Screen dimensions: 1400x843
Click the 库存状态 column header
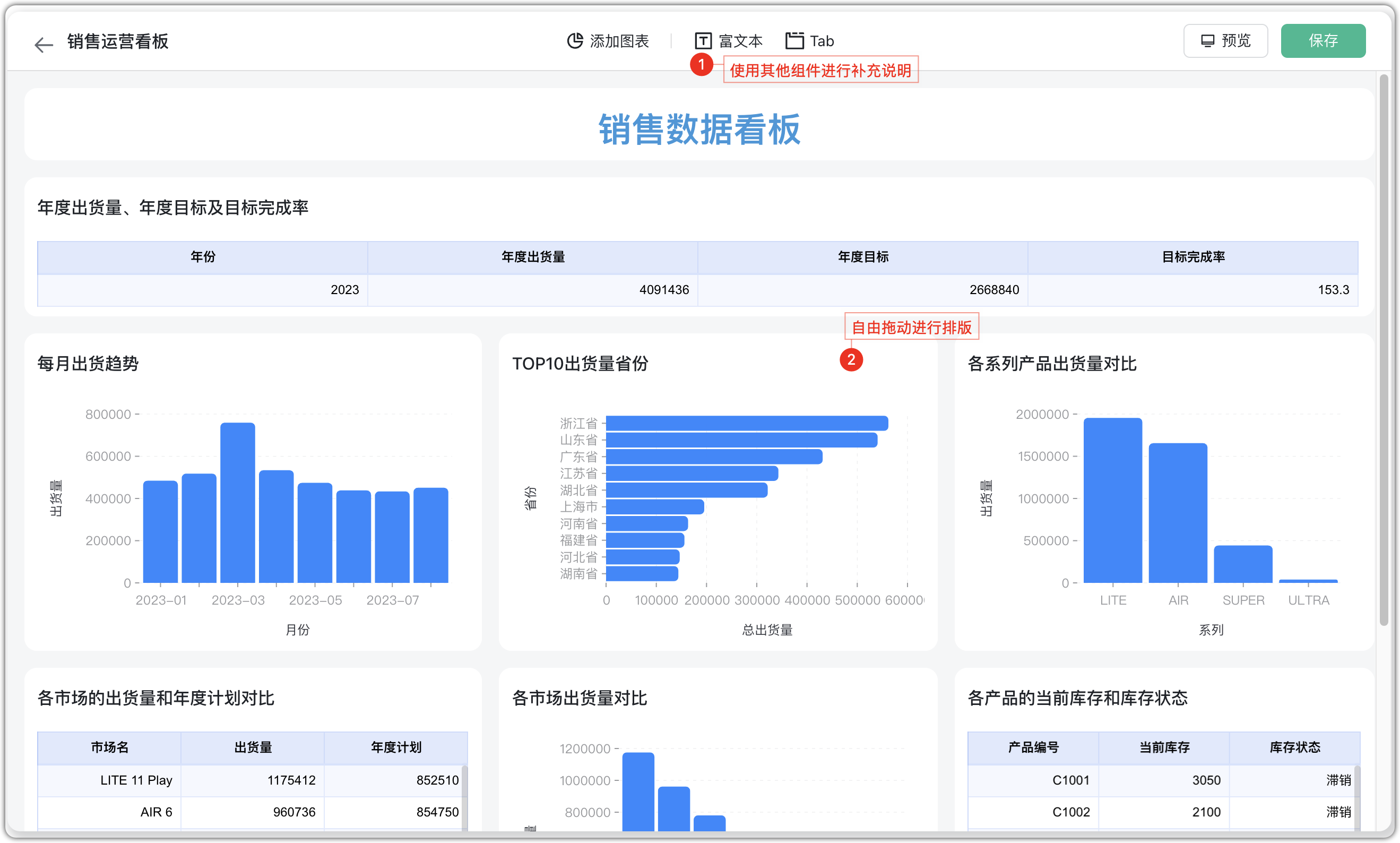[1294, 747]
